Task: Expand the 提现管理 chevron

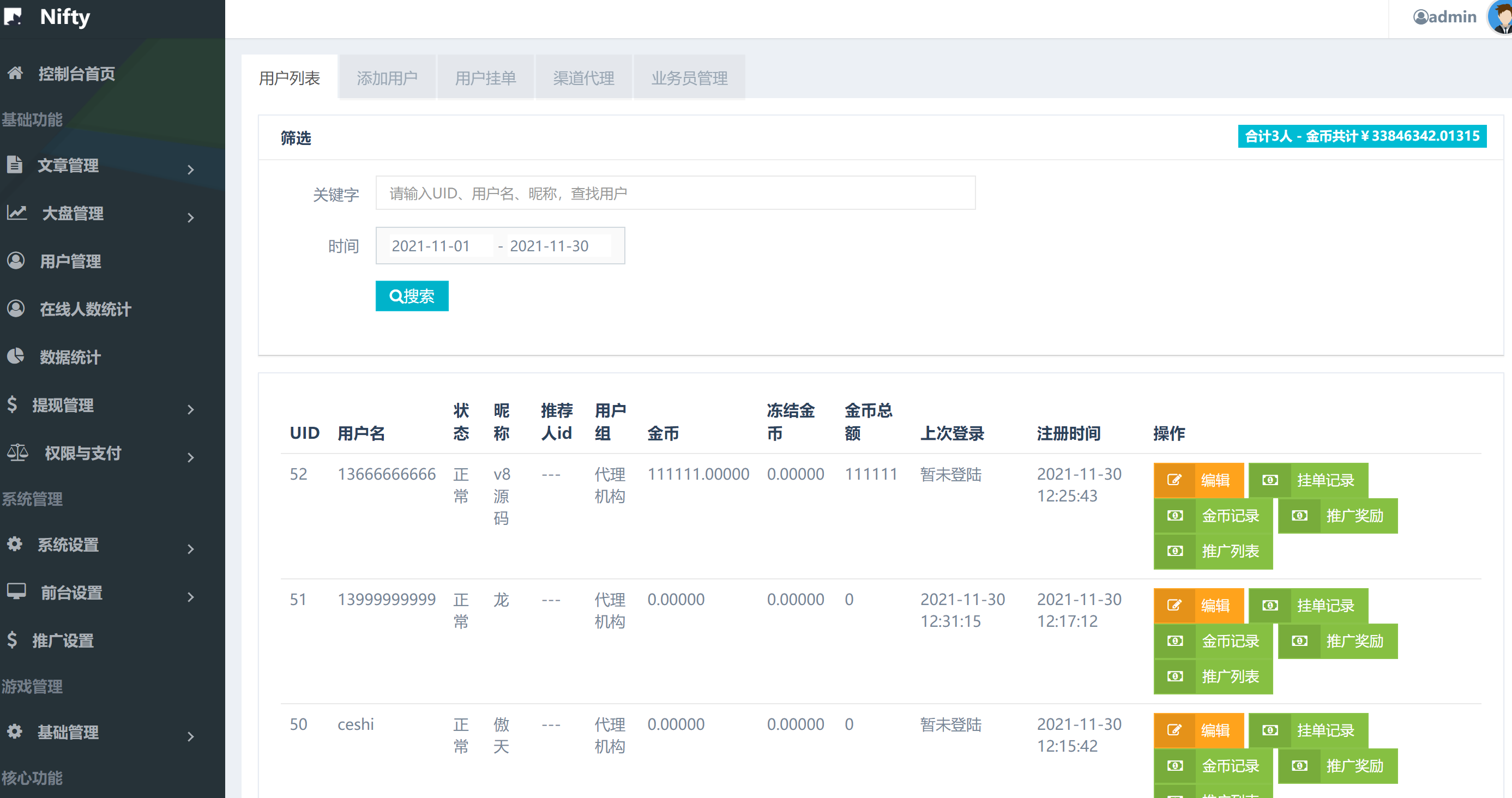Action: 190,409
